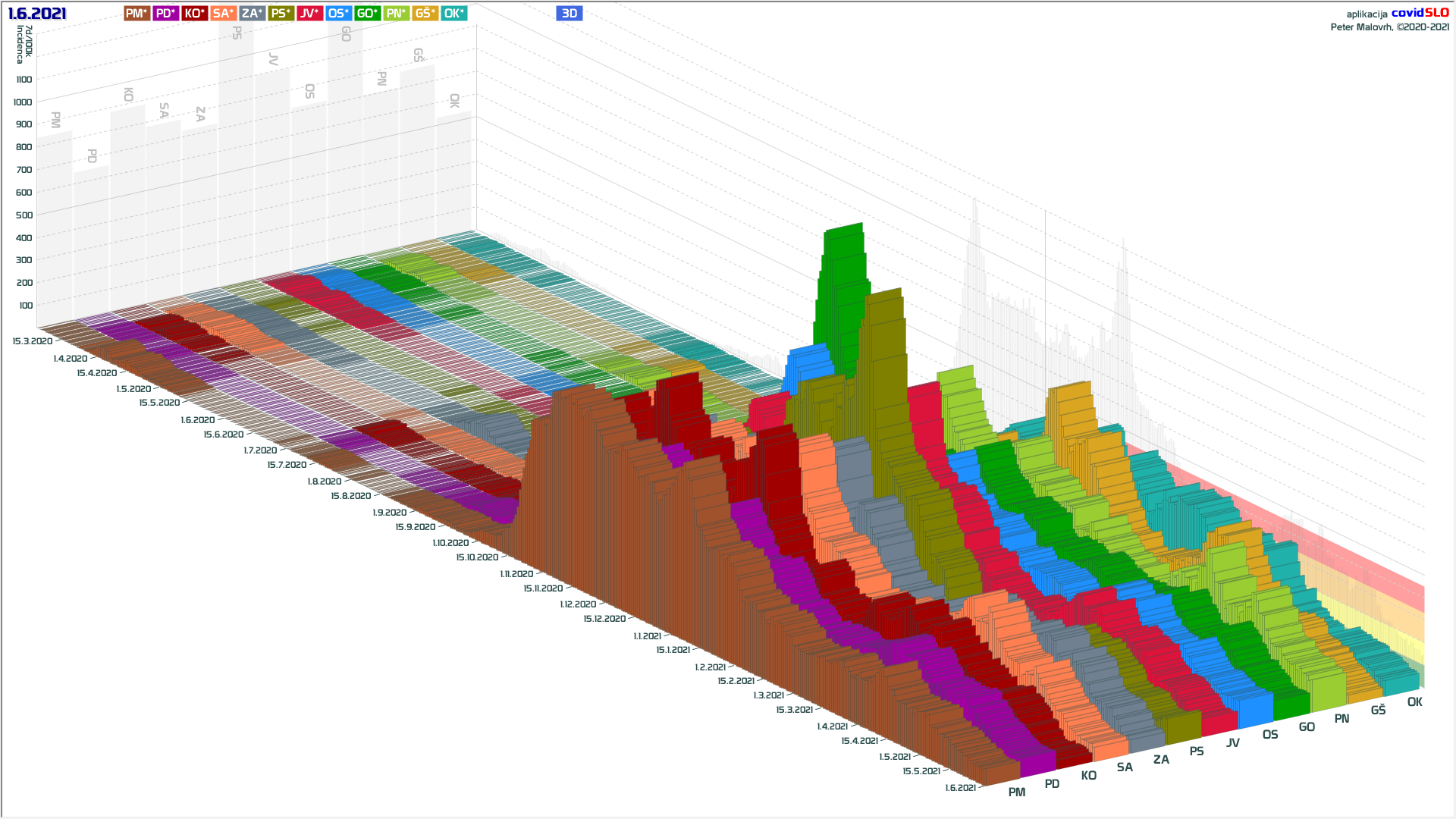Open the covidSLO application link
The height and width of the screenshot is (819, 1456).
point(1420,13)
